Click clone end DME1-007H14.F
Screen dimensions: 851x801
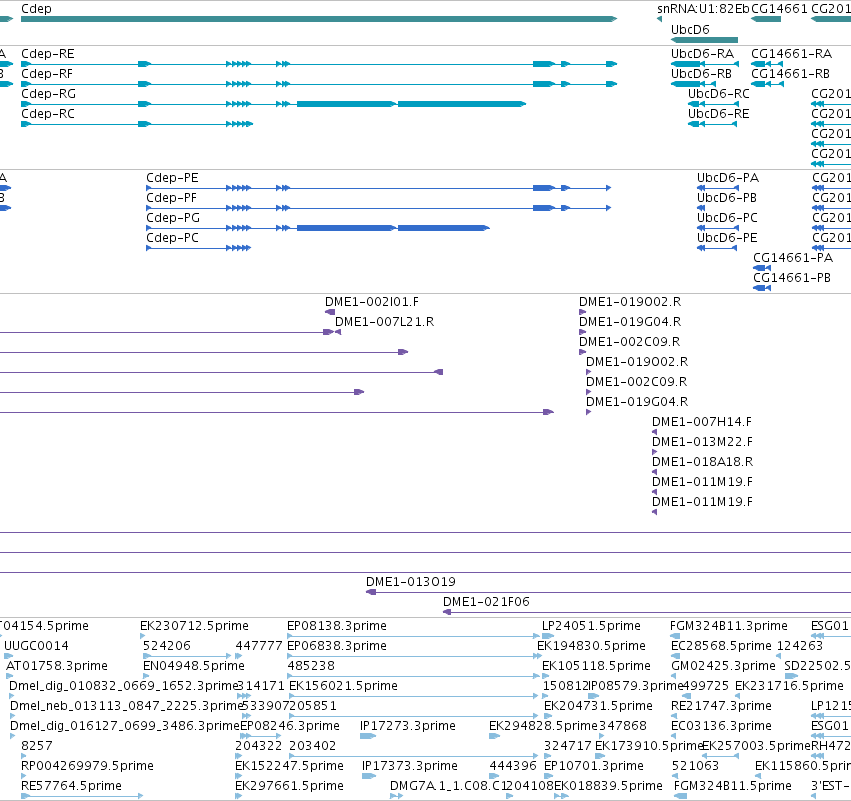pos(702,422)
